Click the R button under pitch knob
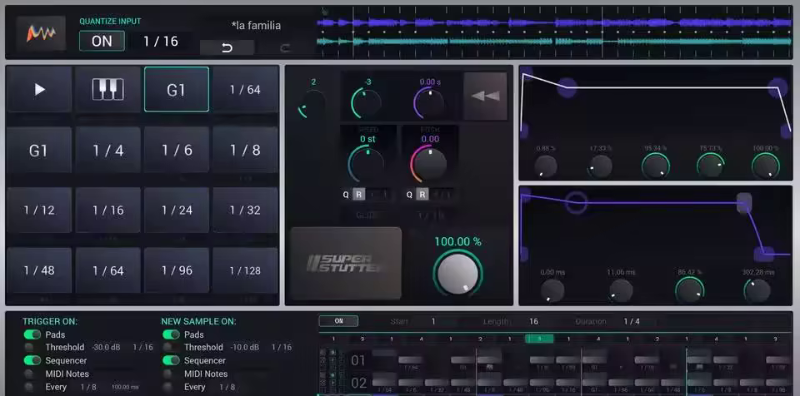Viewport: 800px width, 396px height. pyautogui.click(x=422, y=194)
